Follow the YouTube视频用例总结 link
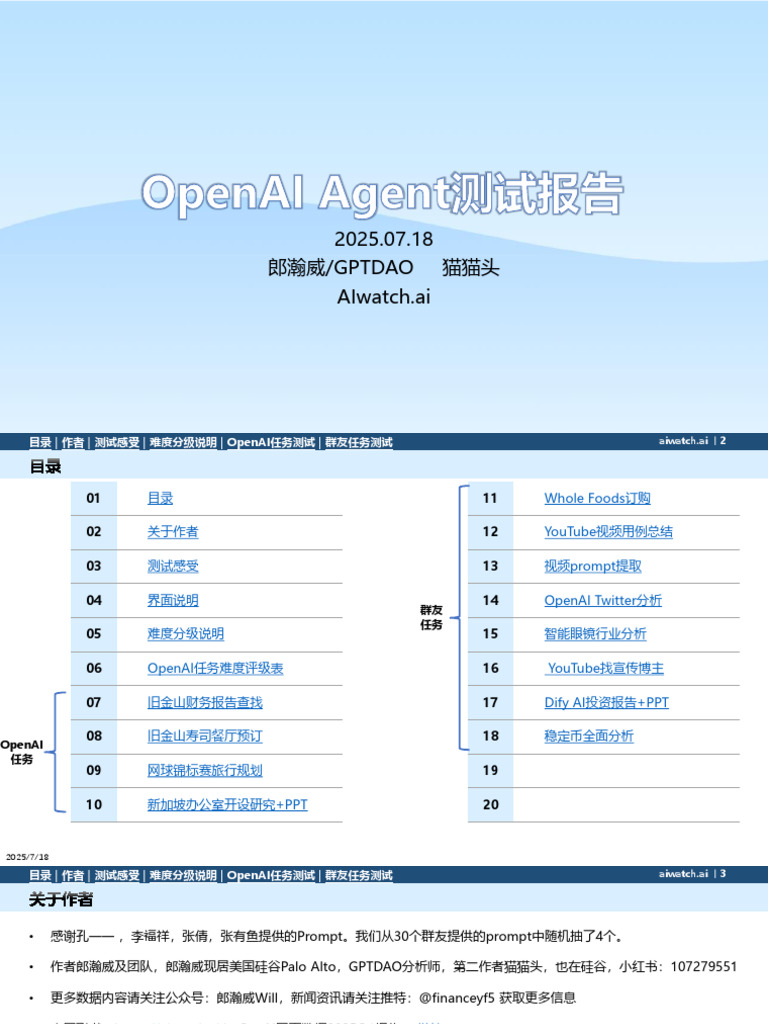This screenshot has width=768, height=1024. tap(609, 532)
